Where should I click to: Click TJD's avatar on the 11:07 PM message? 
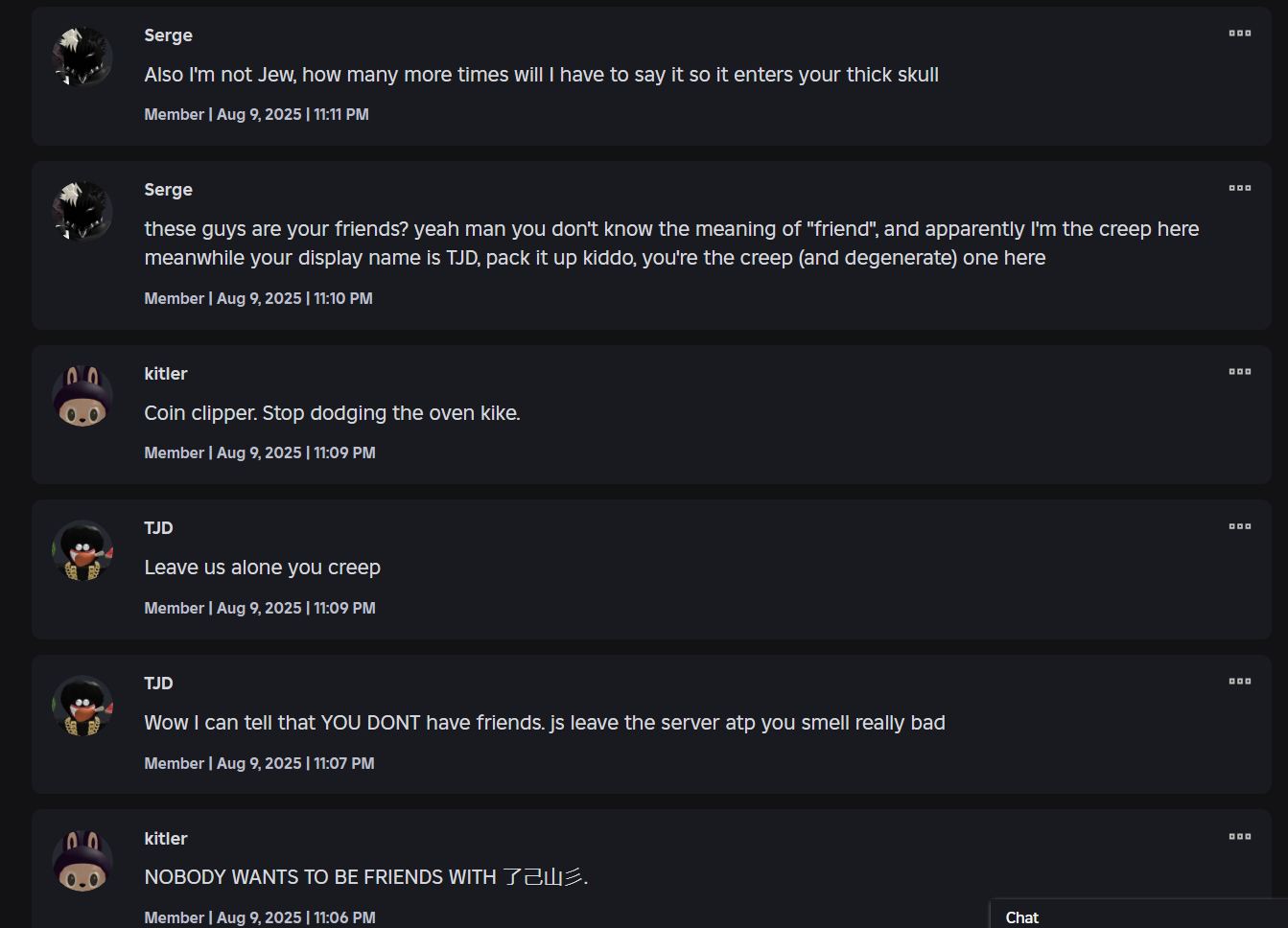82,706
